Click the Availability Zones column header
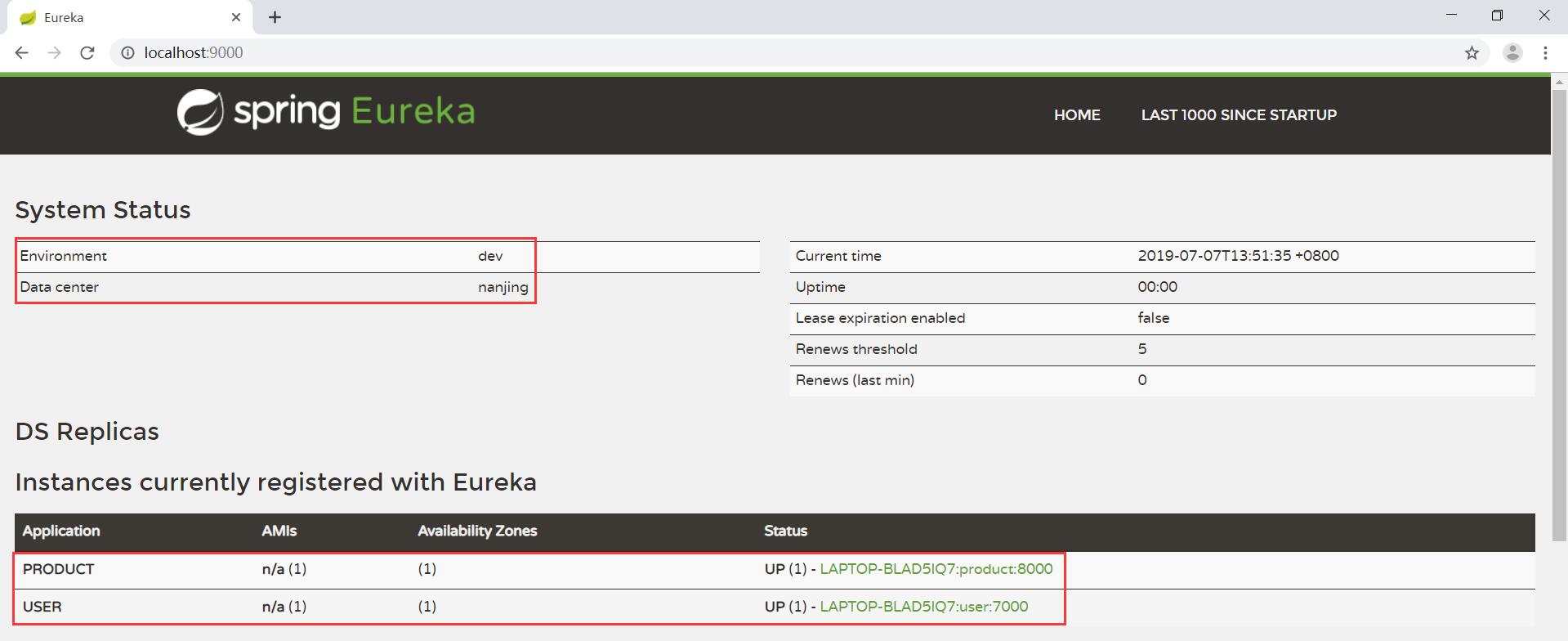The image size is (1568, 641). [477, 531]
